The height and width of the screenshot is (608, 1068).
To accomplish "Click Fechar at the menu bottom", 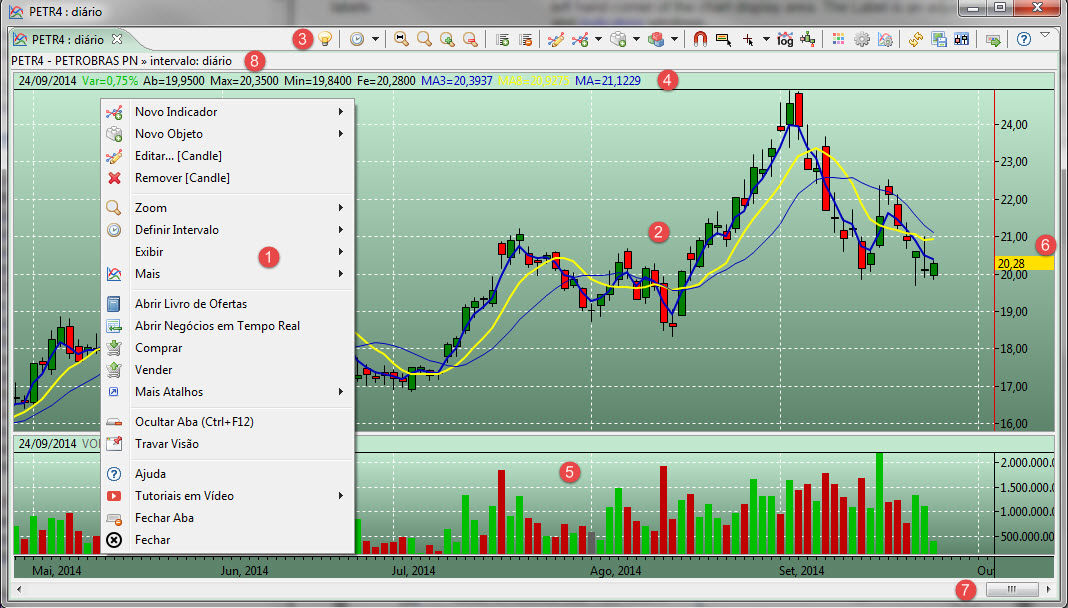I will pos(228,540).
